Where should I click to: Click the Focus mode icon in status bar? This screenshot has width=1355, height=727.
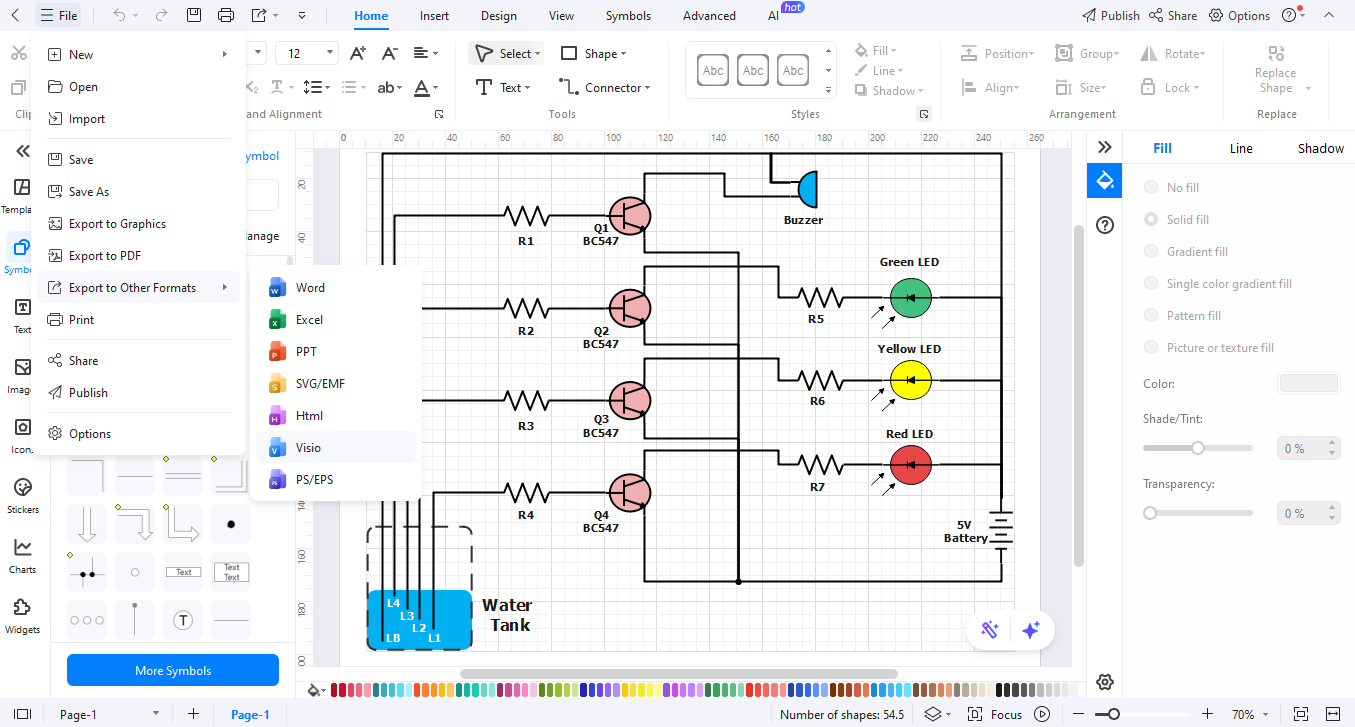pyautogui.click(x=975, y=714)
